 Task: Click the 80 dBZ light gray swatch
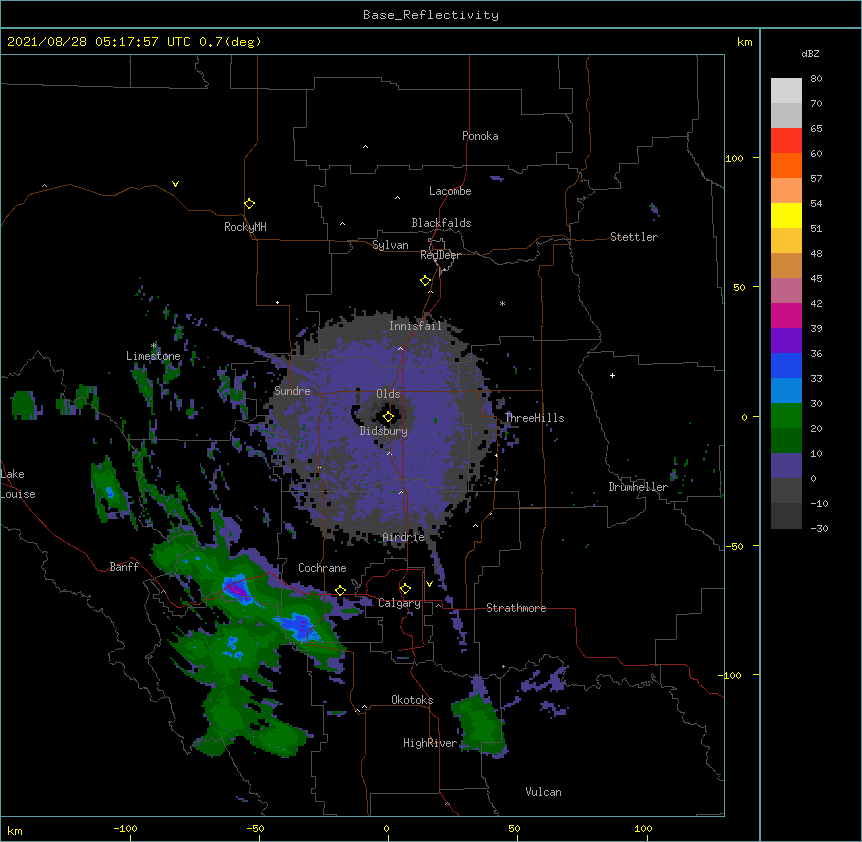coord(786,90)
